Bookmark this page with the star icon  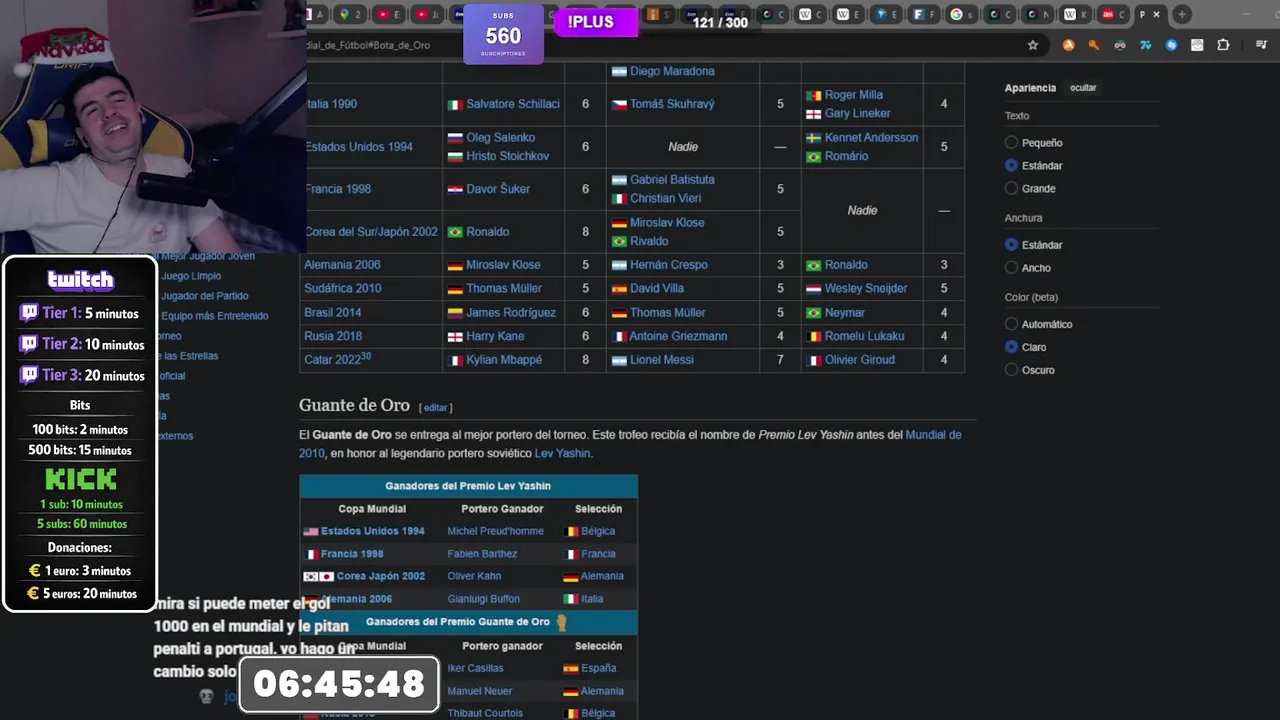pyautogui.click(x=1033, y=45)
